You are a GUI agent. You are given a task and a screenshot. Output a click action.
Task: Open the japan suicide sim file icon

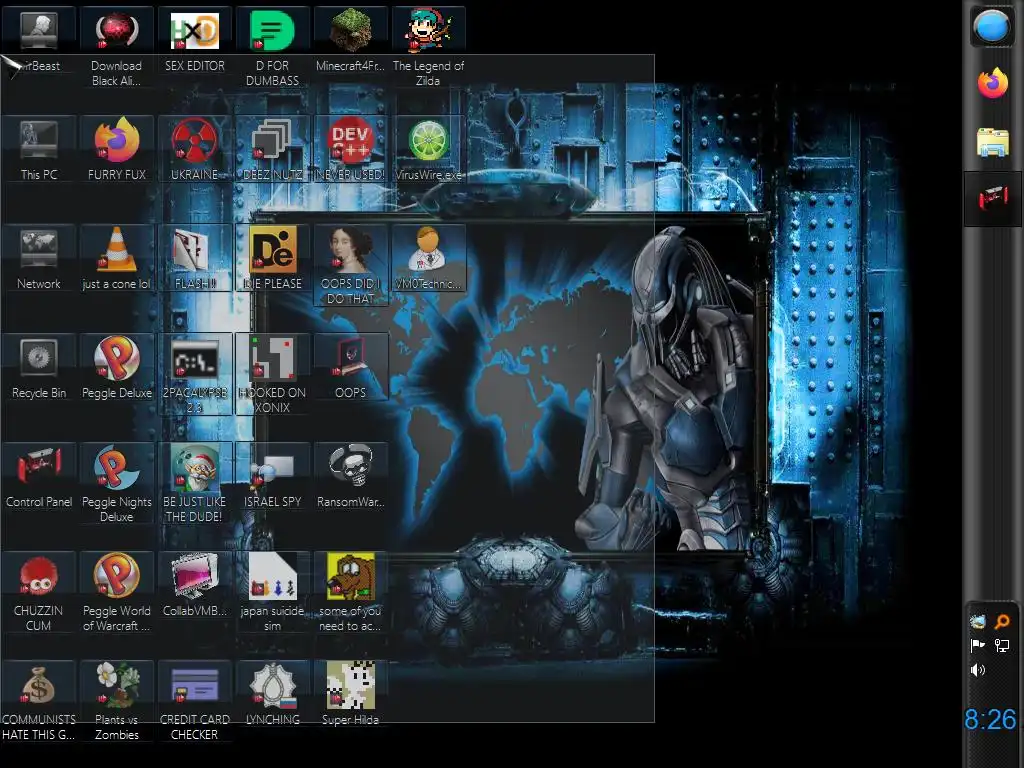[x=272, y=576]
